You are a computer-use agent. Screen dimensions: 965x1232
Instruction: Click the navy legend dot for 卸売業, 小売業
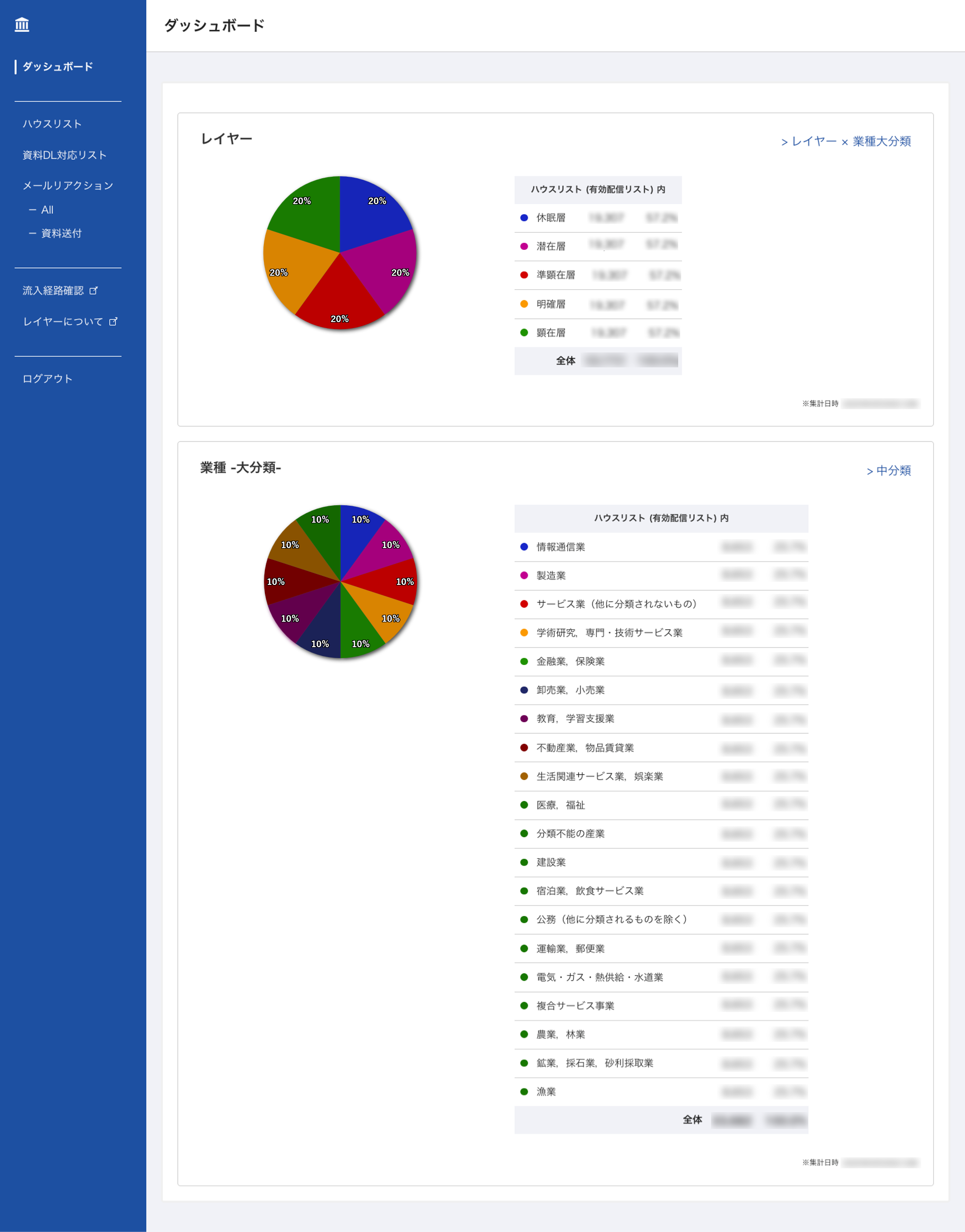tap(524, 690)
